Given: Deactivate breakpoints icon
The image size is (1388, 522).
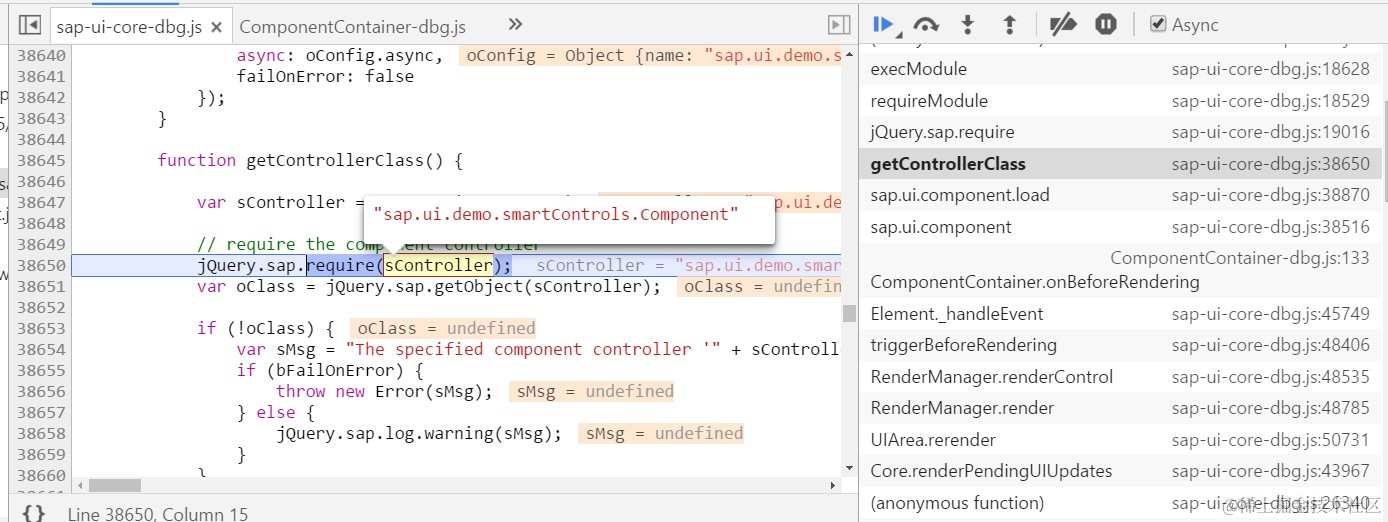Looking at the screenshot, I should [1063, 24].
